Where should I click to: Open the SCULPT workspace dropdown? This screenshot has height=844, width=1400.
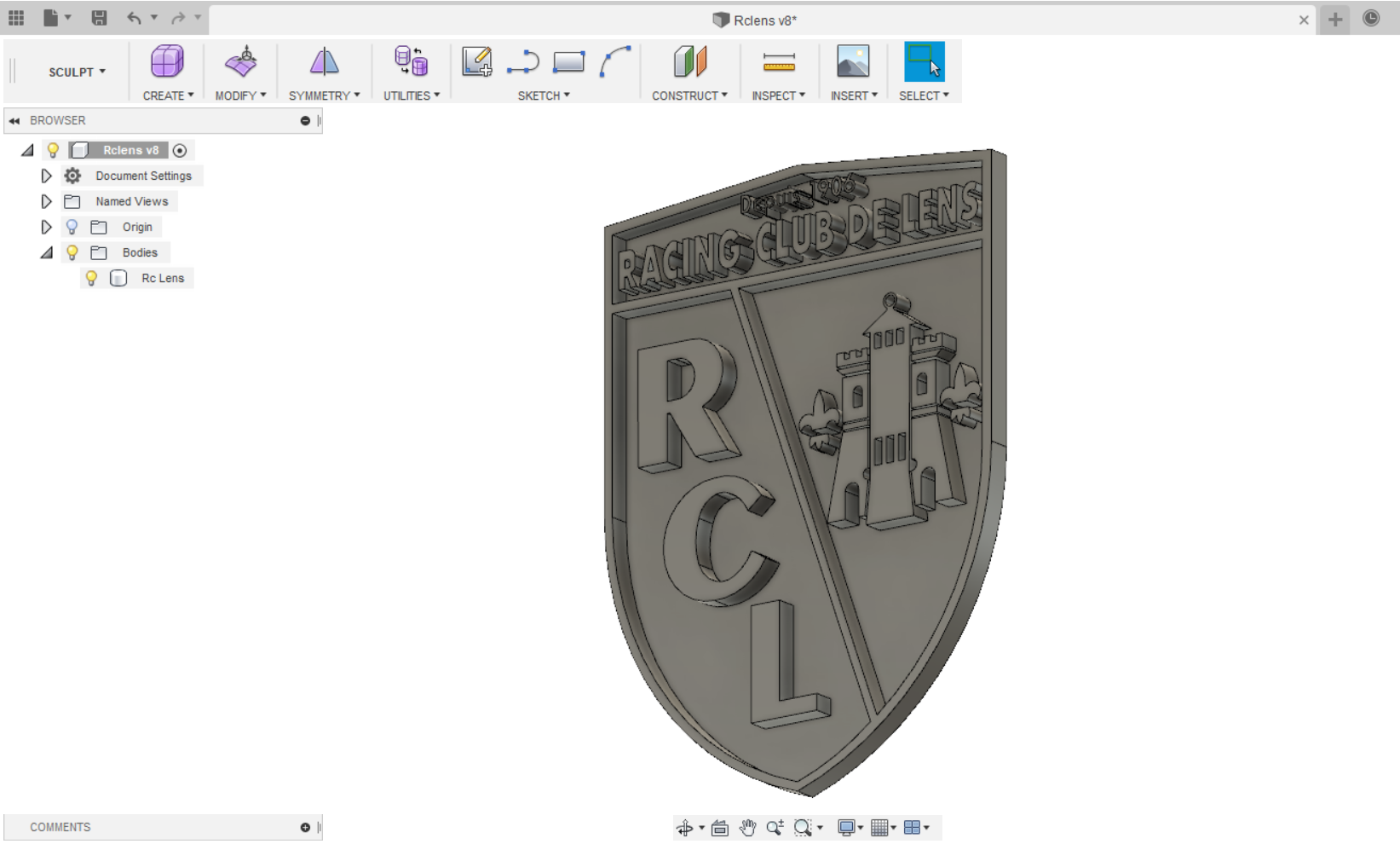(77, 72)
